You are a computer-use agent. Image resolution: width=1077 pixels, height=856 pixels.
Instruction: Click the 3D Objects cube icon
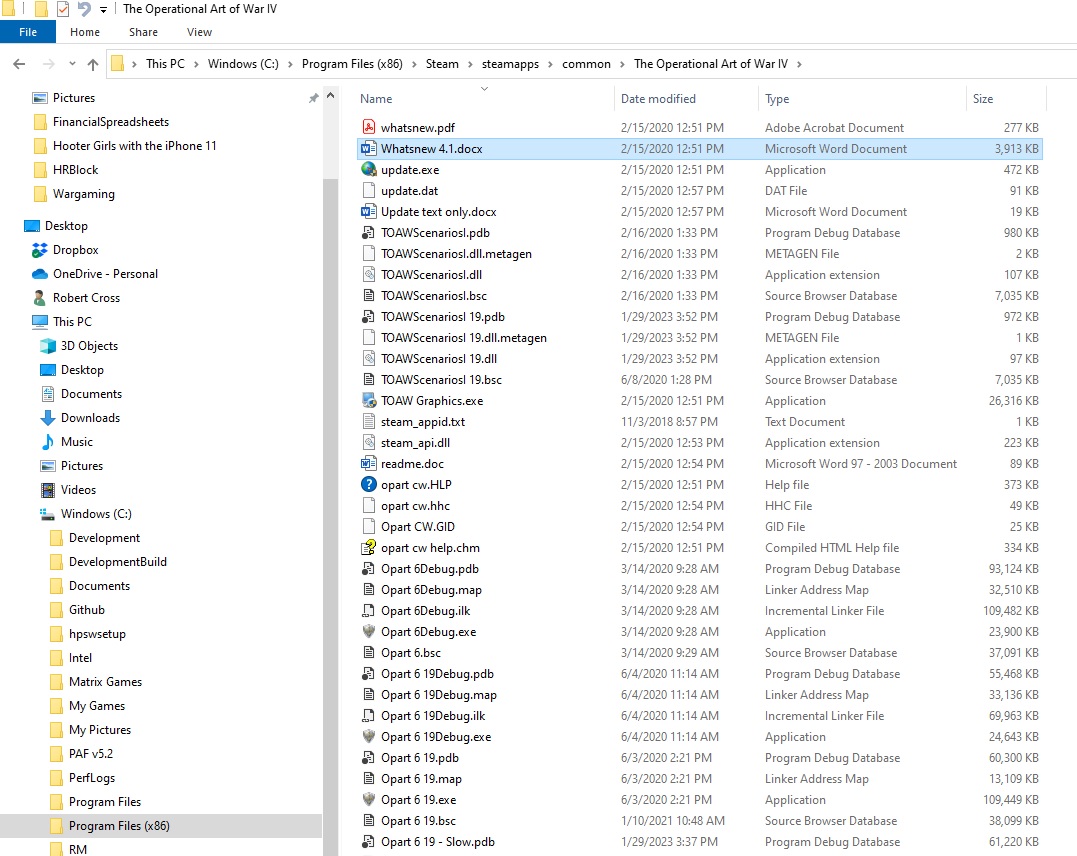(x=48, y=346)
